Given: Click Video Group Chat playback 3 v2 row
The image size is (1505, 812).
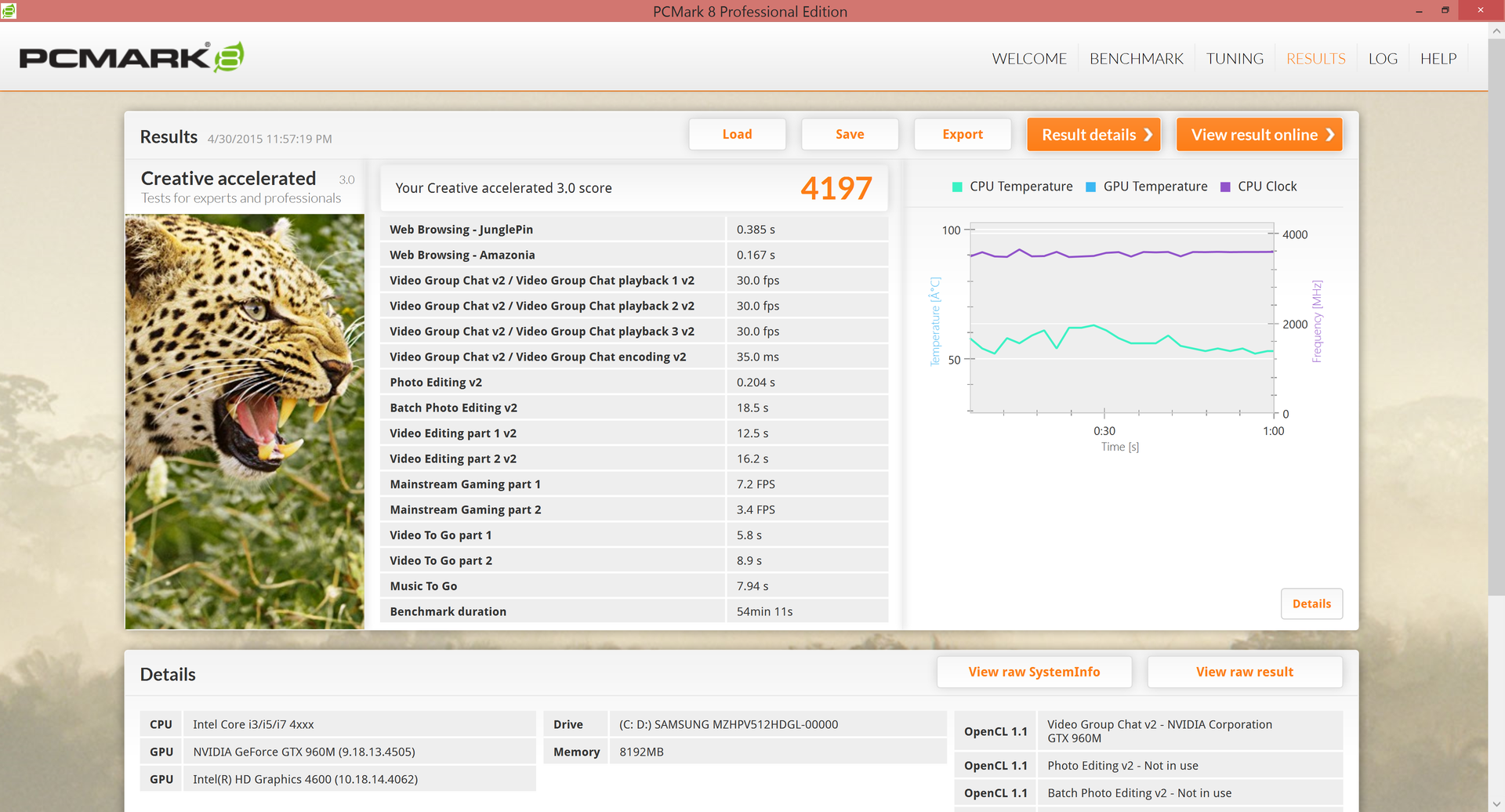Looking at the screenshot, I should click(634, 331).
